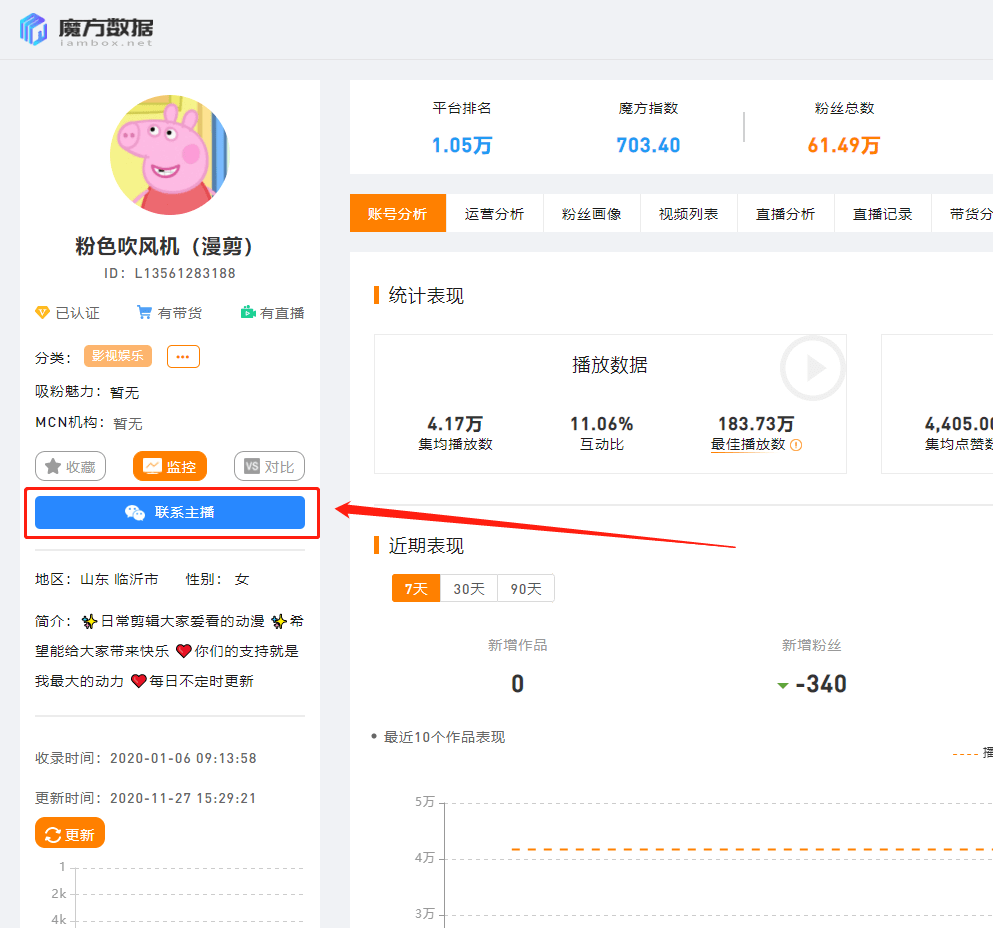Click the Peppa Pig avatar image
The height and width of the screenshot is (928, 993).
170,155
